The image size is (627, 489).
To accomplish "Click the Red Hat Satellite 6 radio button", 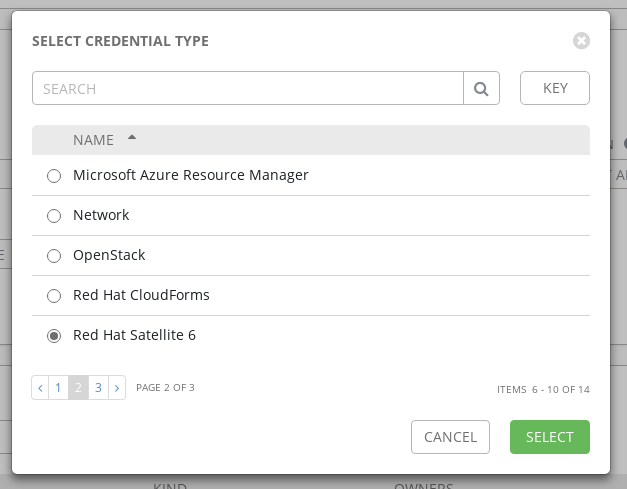I will tap(54, 336).
